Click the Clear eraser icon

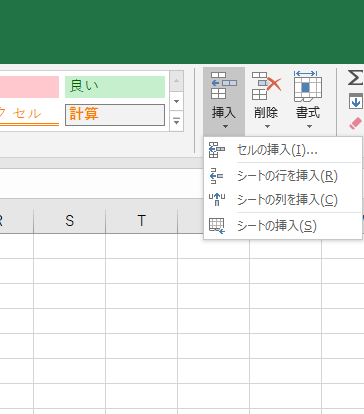pyautogui.click(x=356, y=123)
